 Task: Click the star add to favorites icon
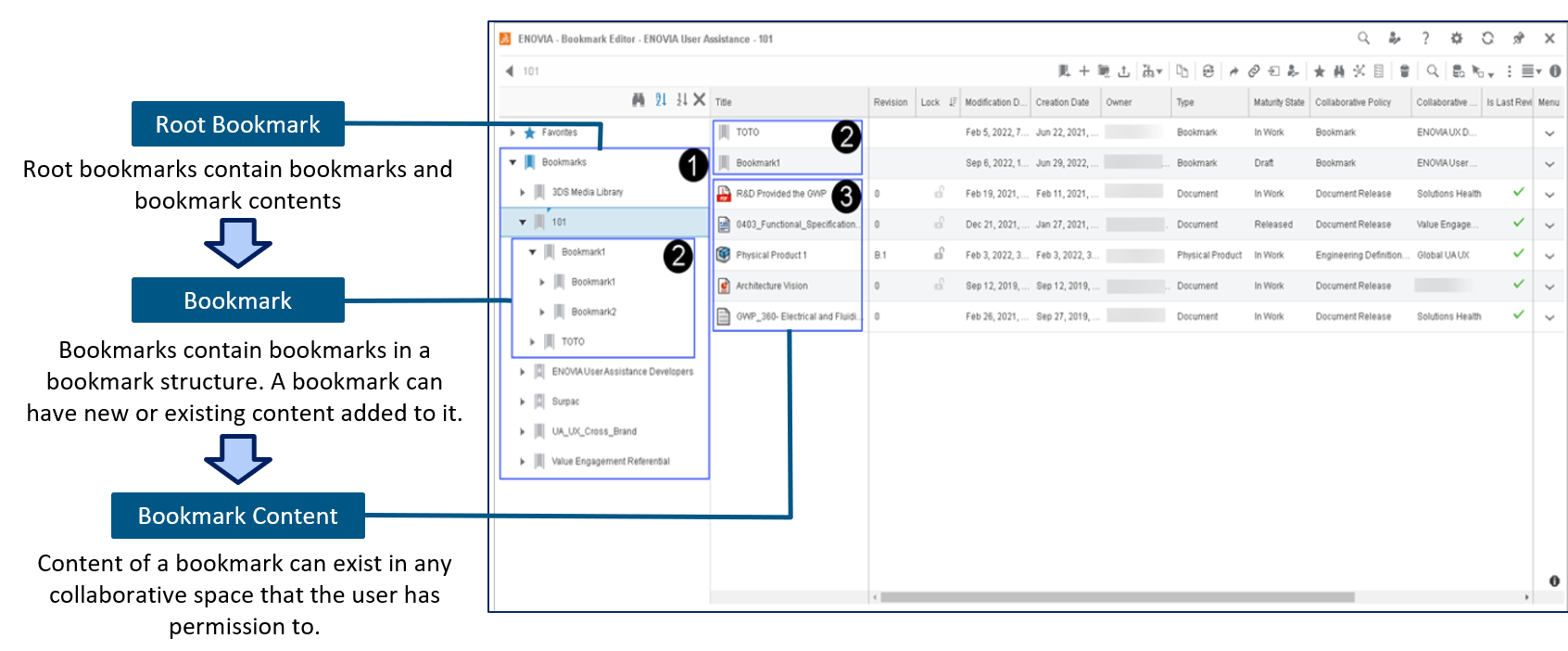click(1319, 71)
